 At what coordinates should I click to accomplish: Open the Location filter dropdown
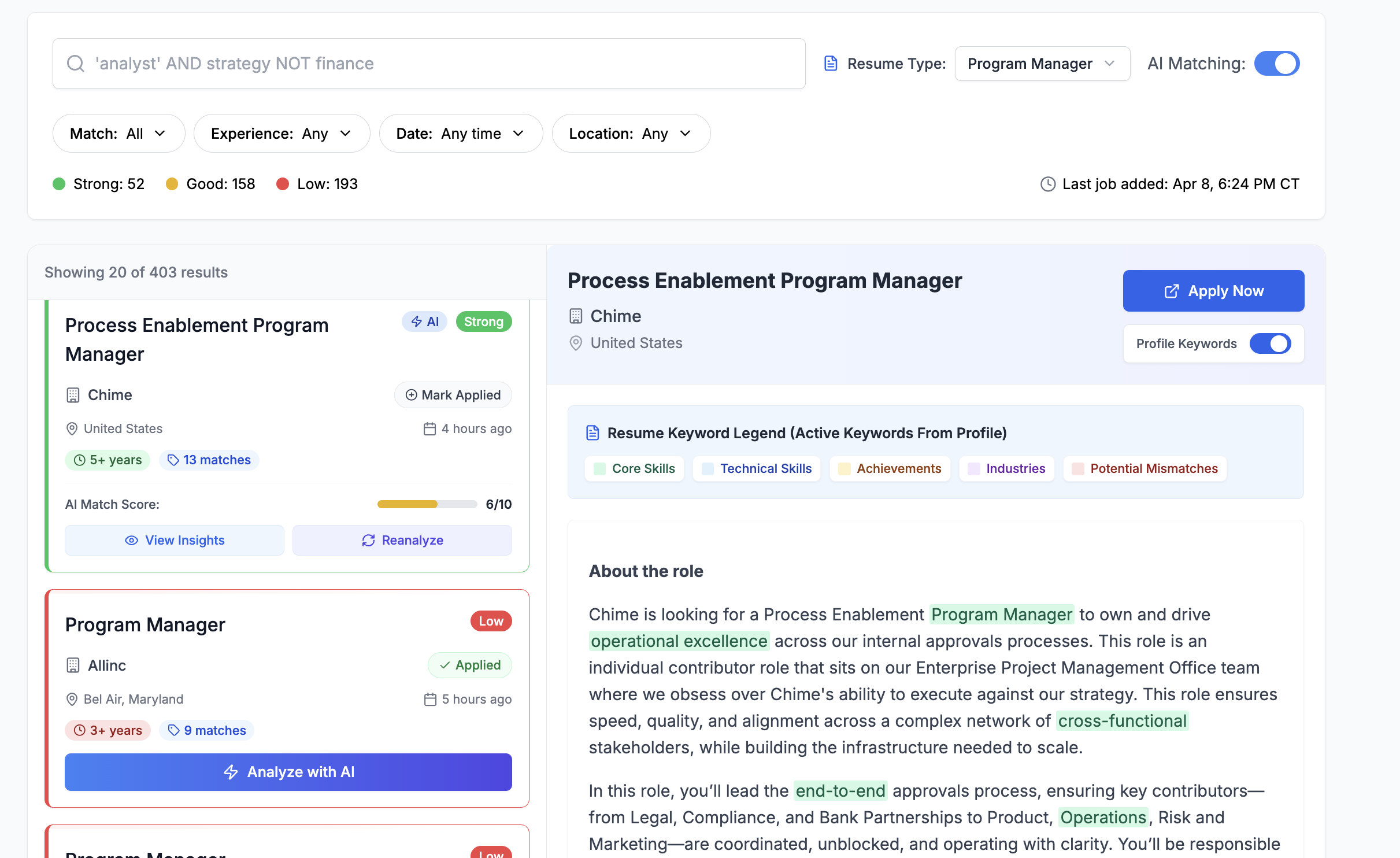(x=631, y=134)
